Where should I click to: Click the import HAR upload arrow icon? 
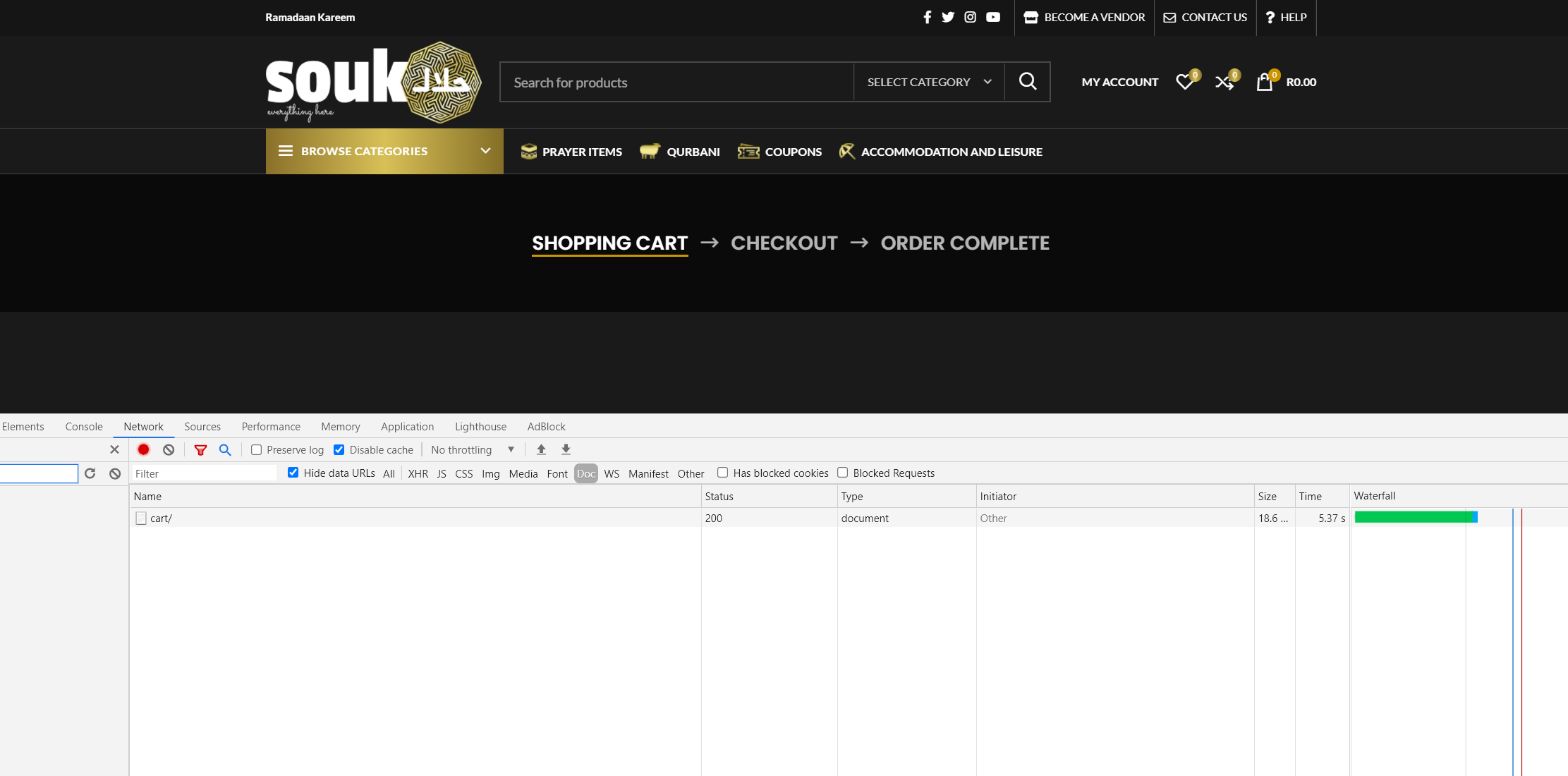(x=541, y=449)
